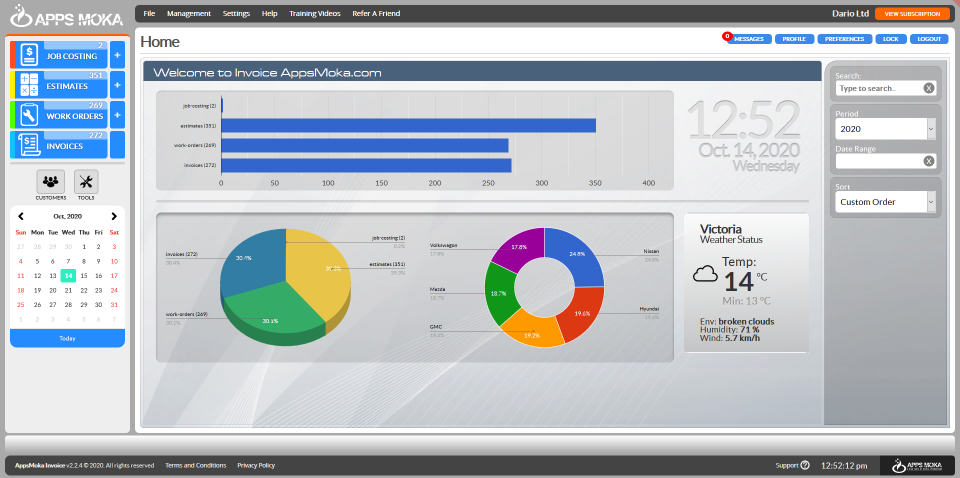Open the Invoices module
This screenshot has width=960, height=478.
[59, 145]
